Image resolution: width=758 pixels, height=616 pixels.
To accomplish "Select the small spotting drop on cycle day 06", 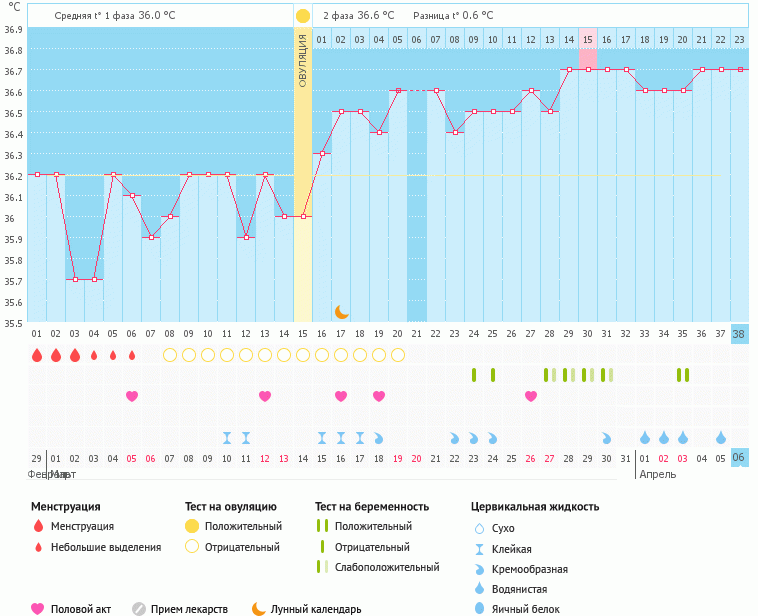I will (x=132, y=355).
